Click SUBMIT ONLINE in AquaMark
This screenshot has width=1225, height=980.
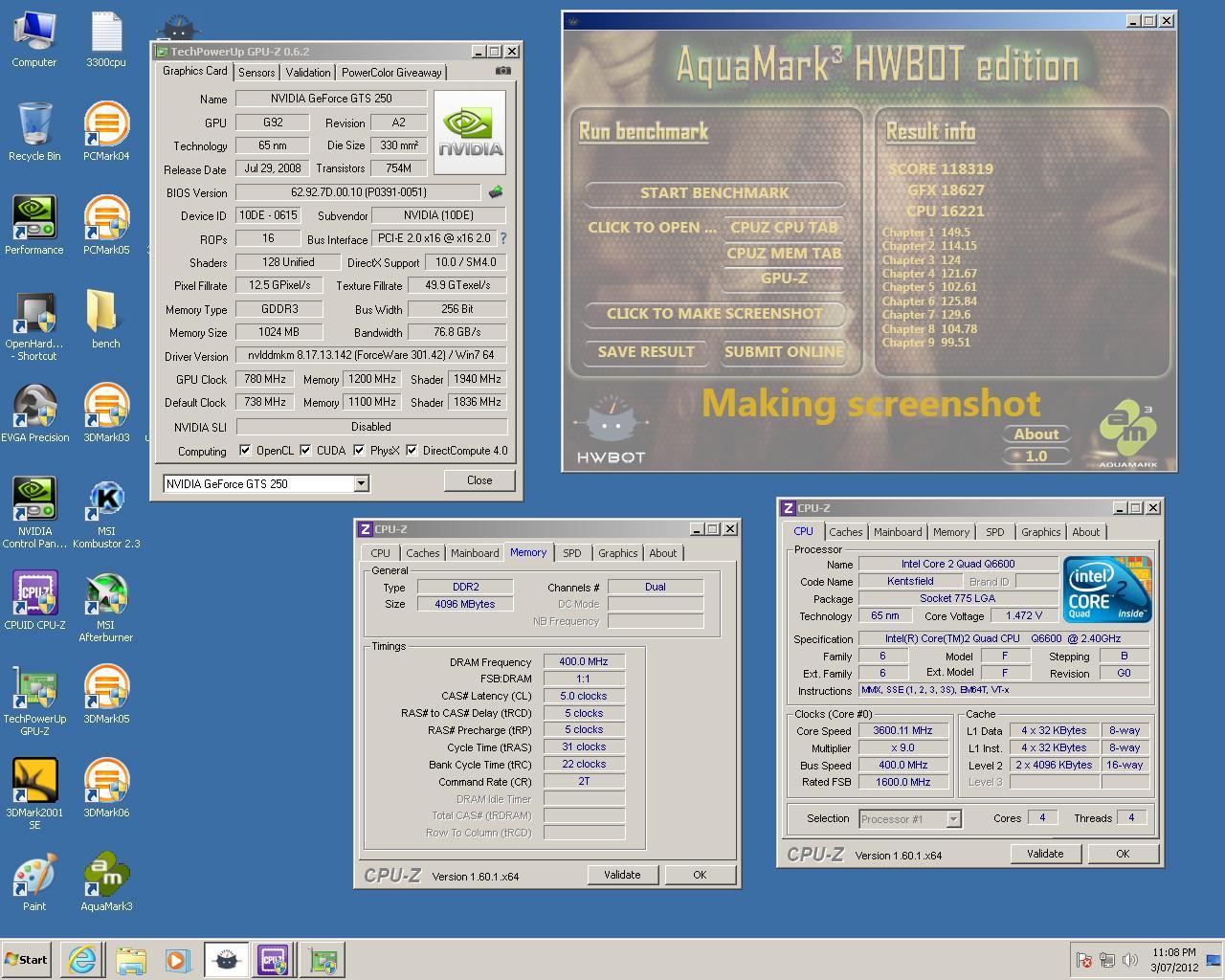click(784, 352)
